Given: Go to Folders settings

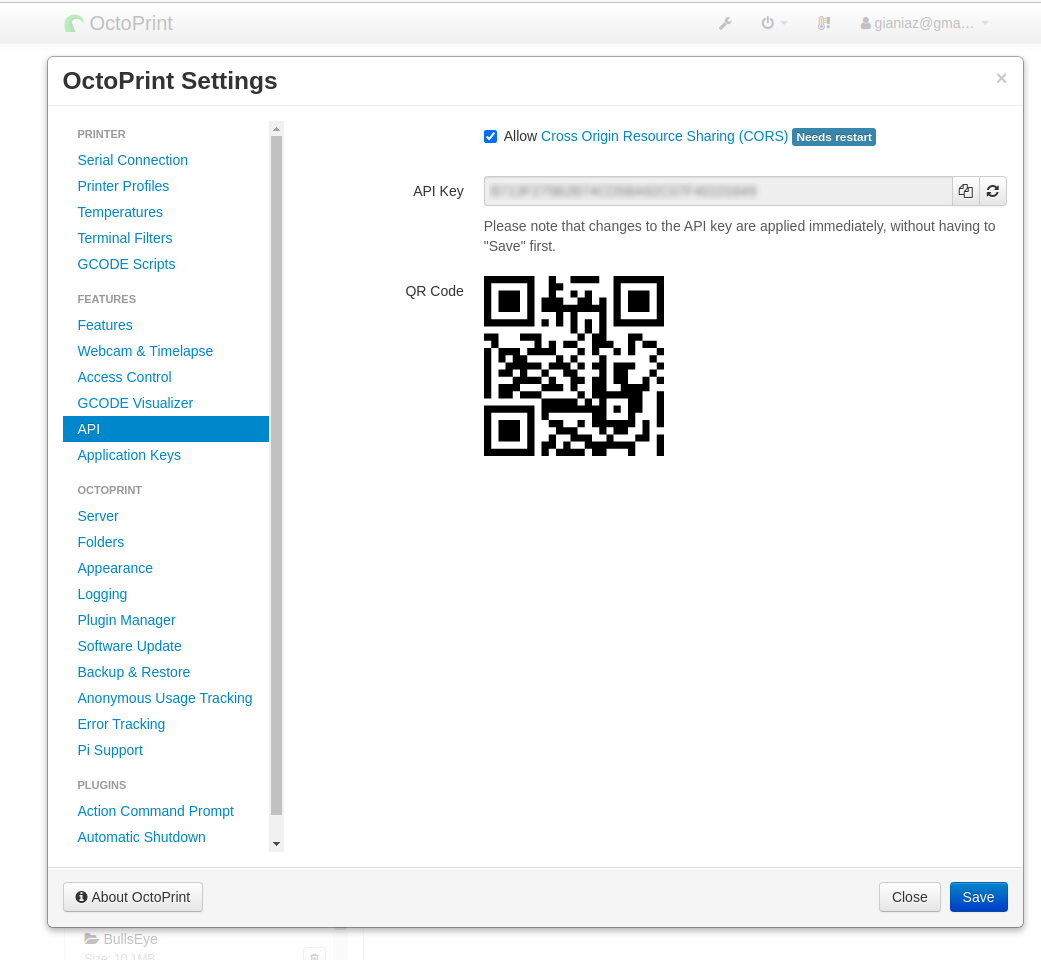Looking at the screenshot, I should [x=101, y=542].
